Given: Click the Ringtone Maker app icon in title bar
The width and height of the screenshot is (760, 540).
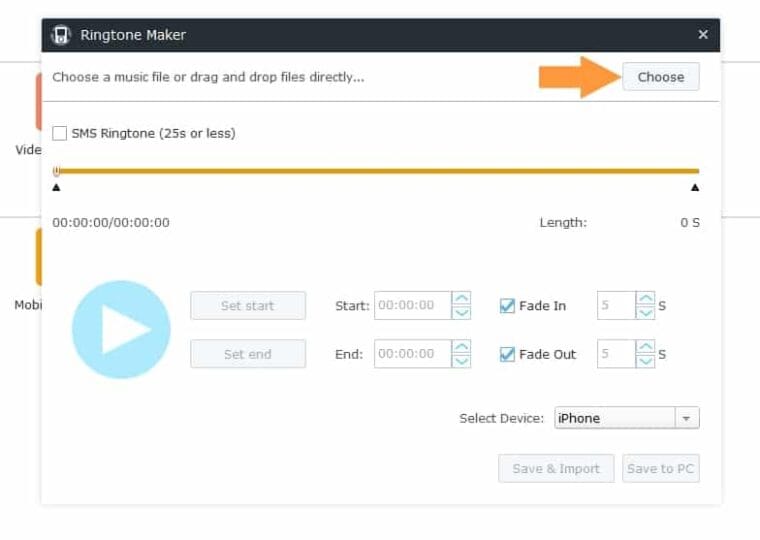Looking at the screenshot, I should point(61,35).
